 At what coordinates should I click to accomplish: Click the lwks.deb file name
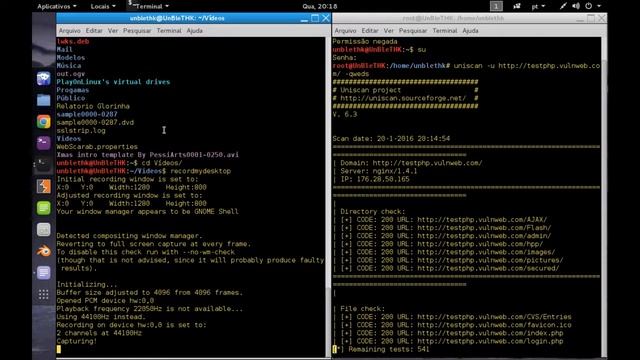[x=73, y=41]
